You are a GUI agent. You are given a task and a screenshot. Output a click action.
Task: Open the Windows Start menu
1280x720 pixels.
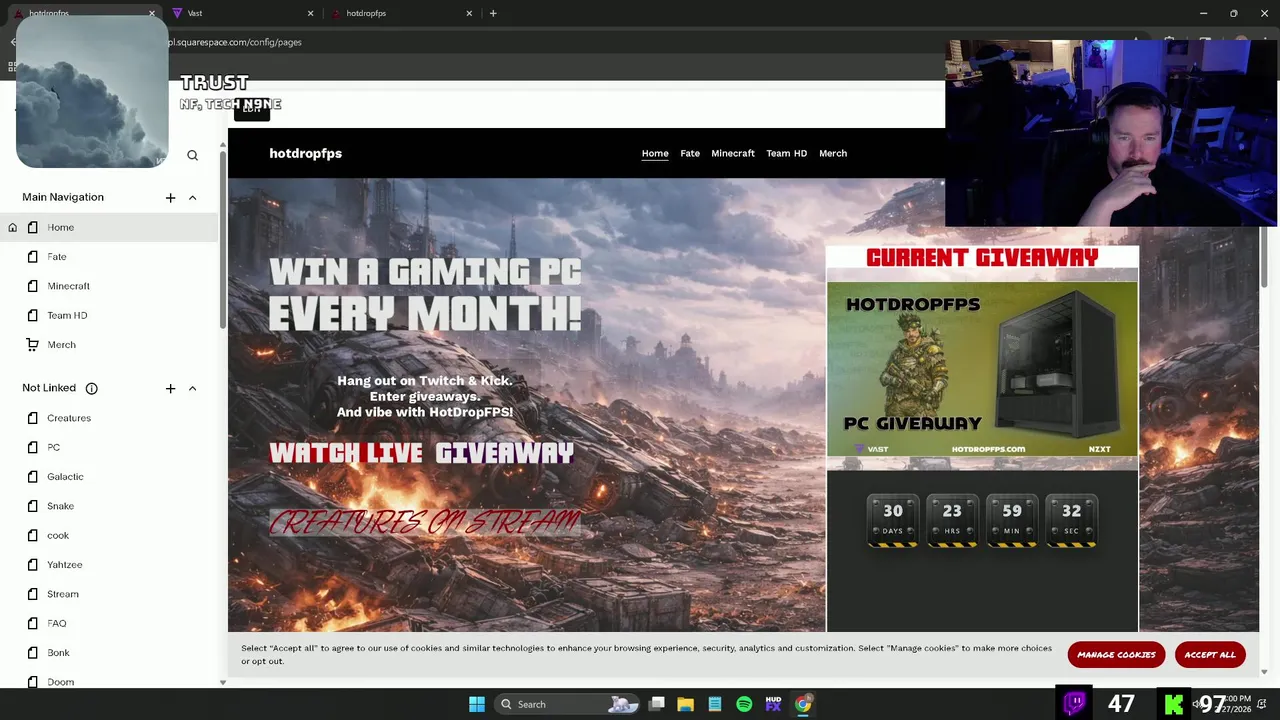477,704
